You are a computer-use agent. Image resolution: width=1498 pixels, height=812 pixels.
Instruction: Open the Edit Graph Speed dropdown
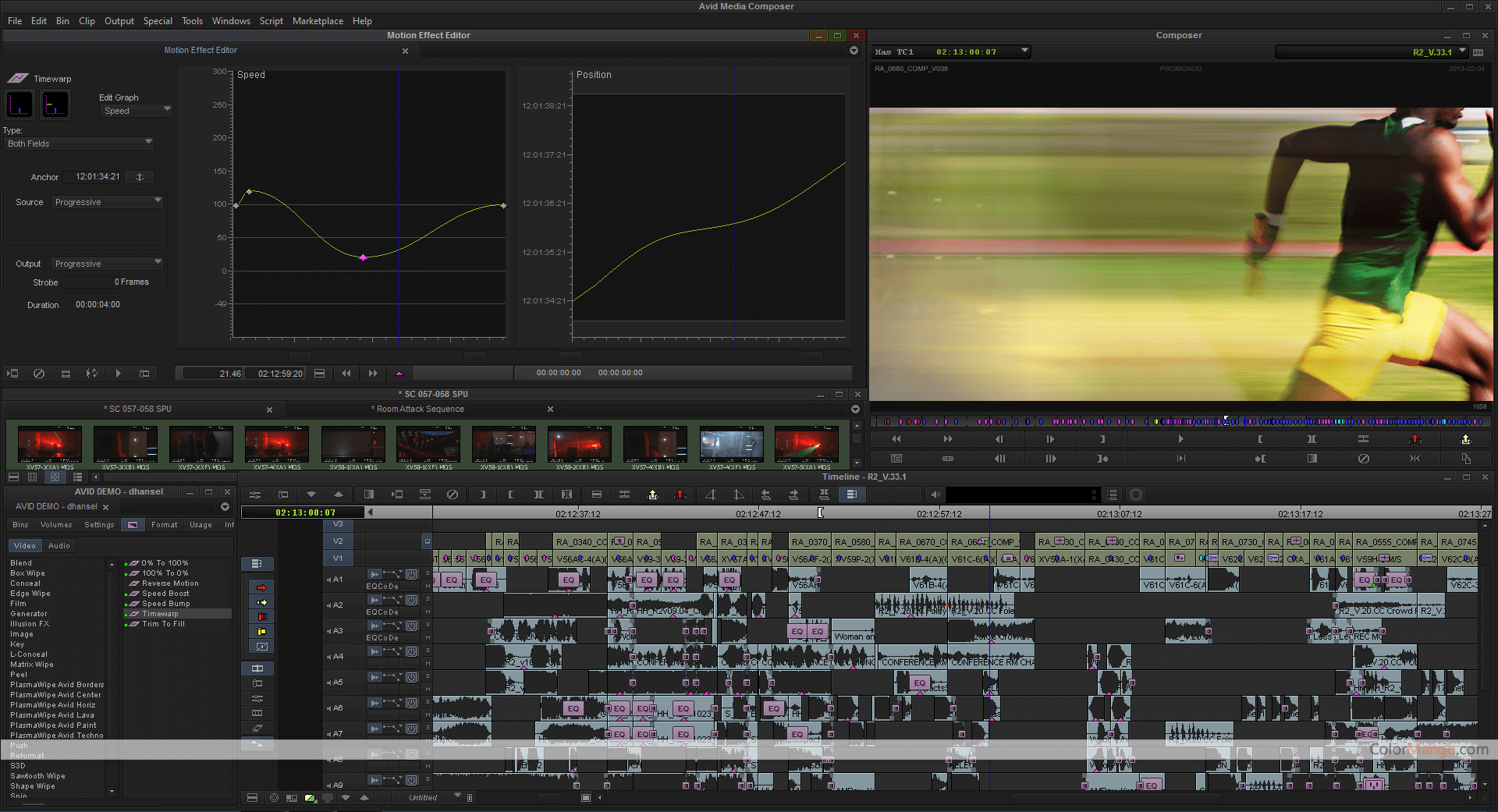point(137,111)
